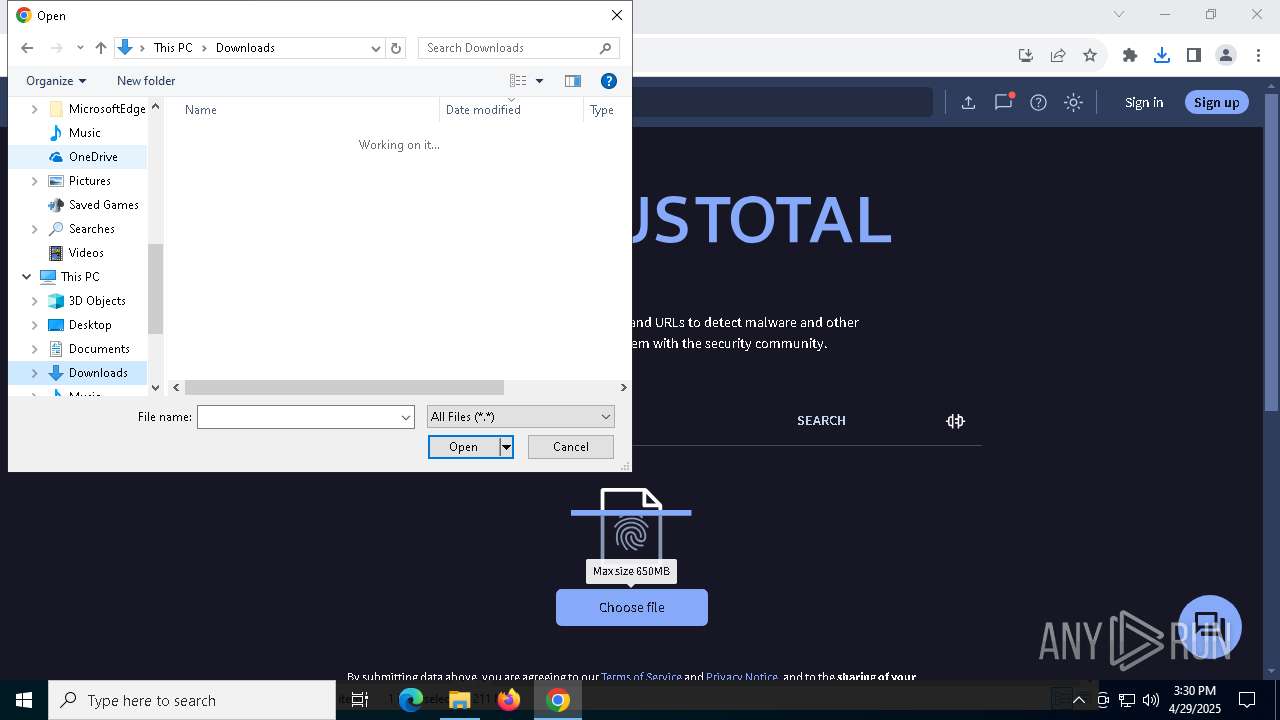
Task: Click the Open button
Action: pyautogui.click(x=463, y=447)
